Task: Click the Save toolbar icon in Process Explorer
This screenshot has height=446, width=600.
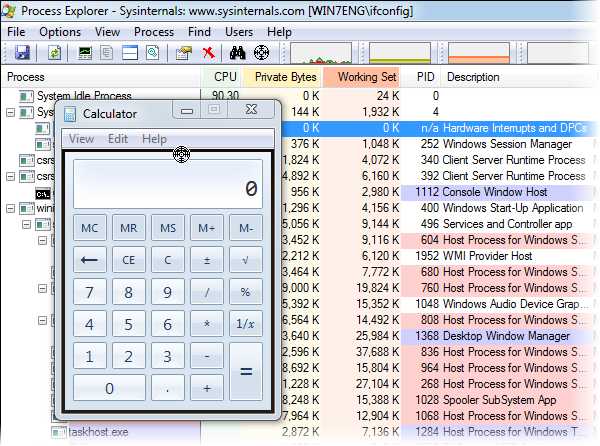Action: (x=22, y=52)
